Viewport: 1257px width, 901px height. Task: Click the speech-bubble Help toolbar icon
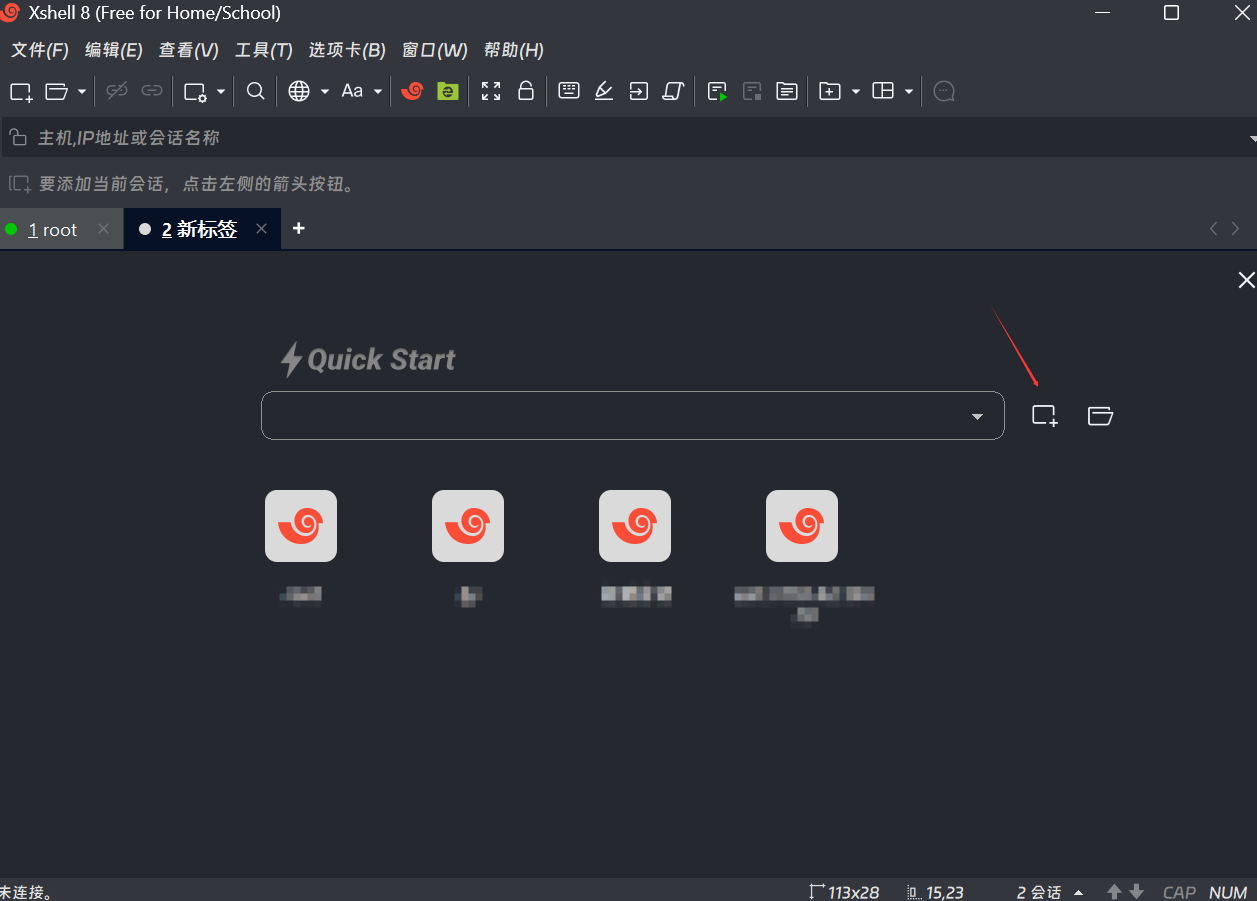tap(944, 92)
